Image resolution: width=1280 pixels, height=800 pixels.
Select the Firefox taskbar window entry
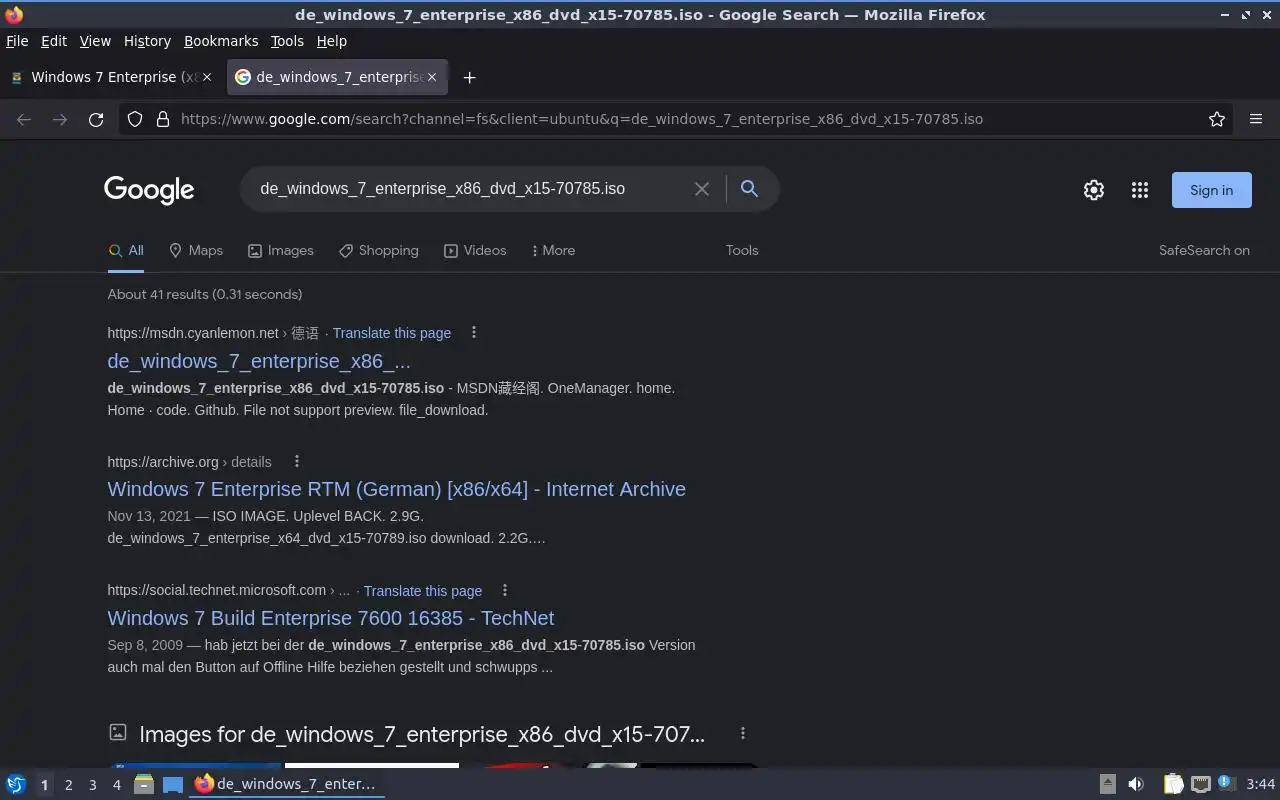(287, 784)
